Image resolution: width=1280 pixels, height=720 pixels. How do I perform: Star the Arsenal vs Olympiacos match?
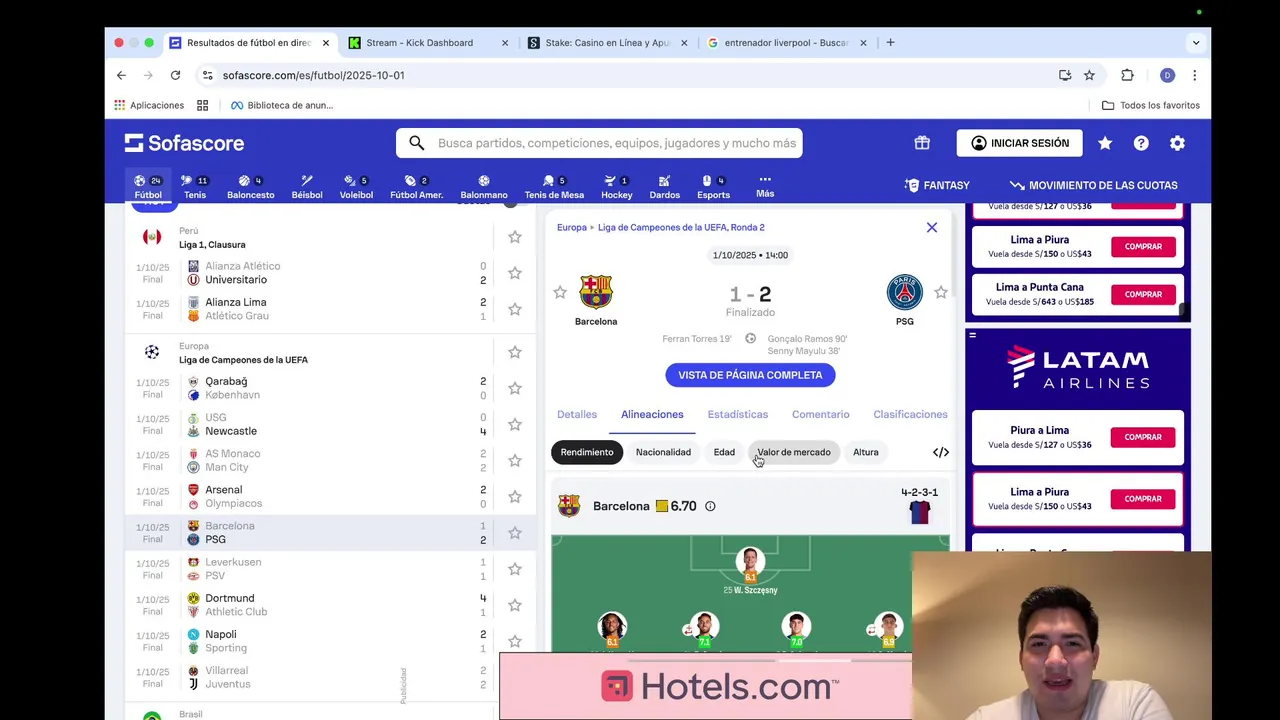(x=515, y=497)
